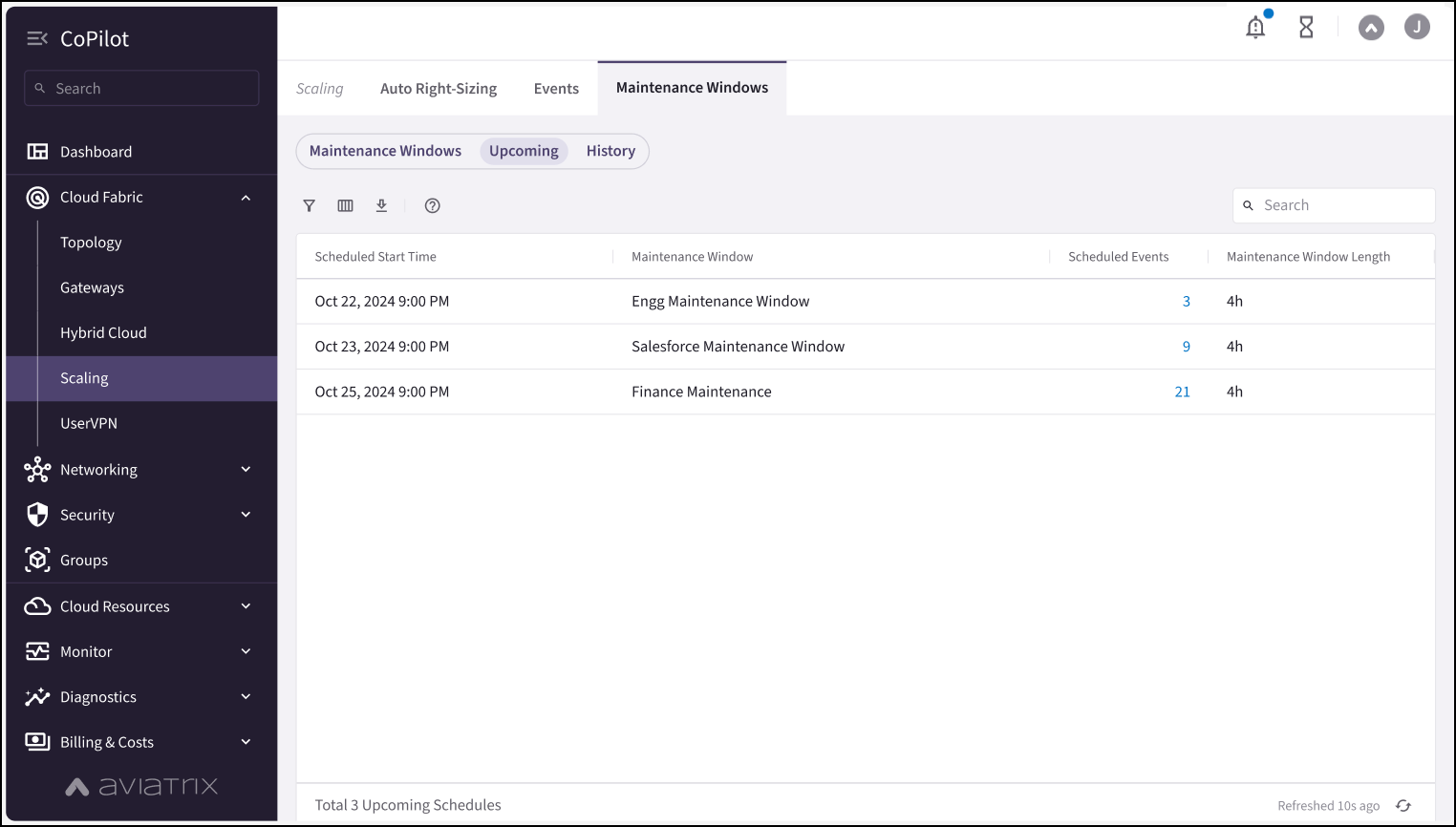Open the user avatar J menu

[1417, 28]
